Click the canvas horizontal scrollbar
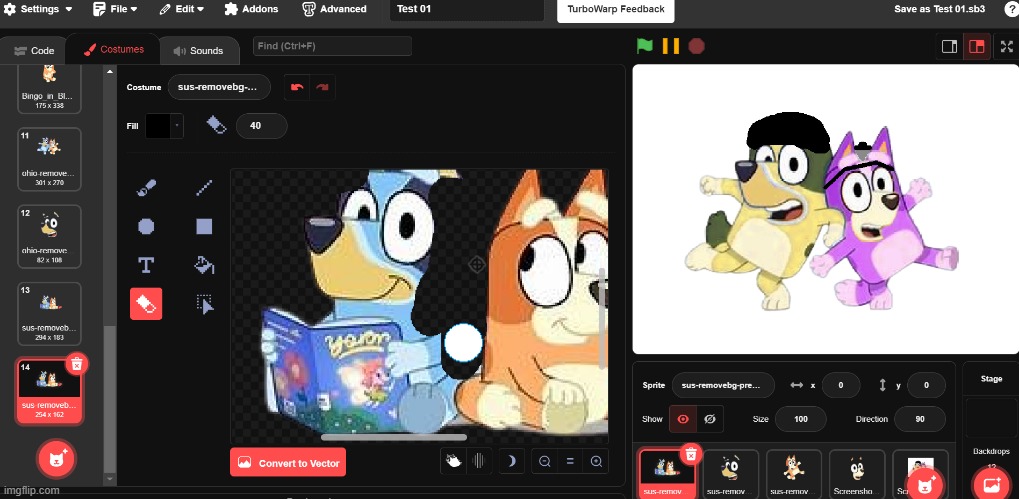This screenshot has height=499, width=1019. (x=394, y=437)
